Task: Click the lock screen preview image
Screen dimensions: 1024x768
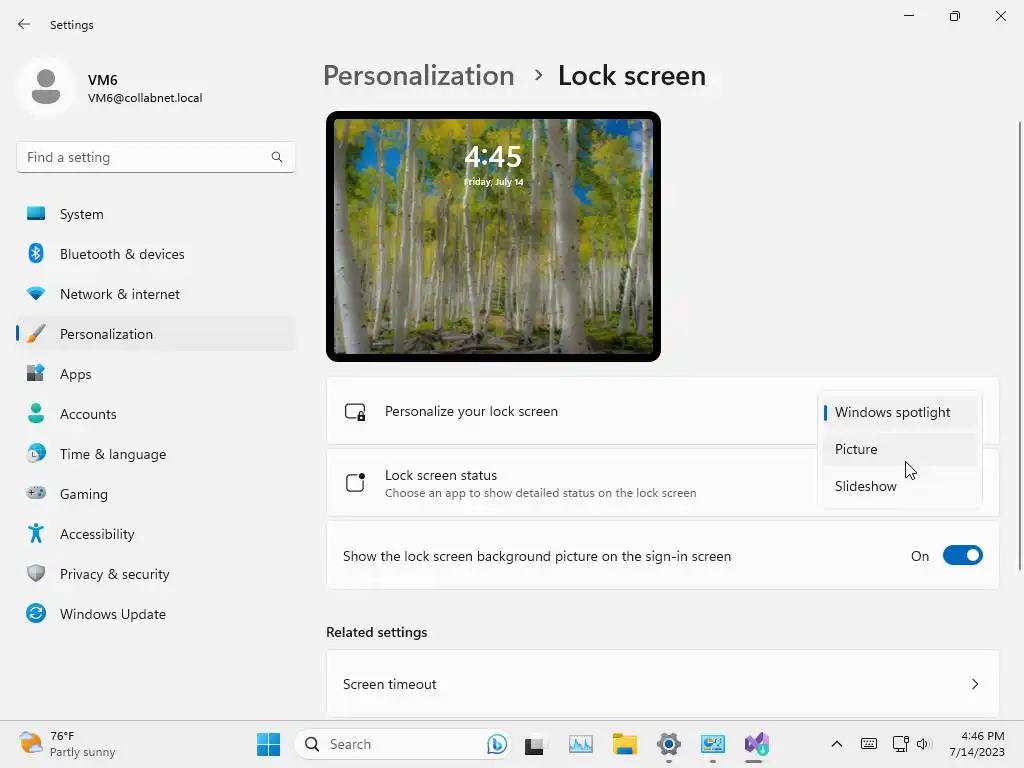Action: (x=493, y=236)
